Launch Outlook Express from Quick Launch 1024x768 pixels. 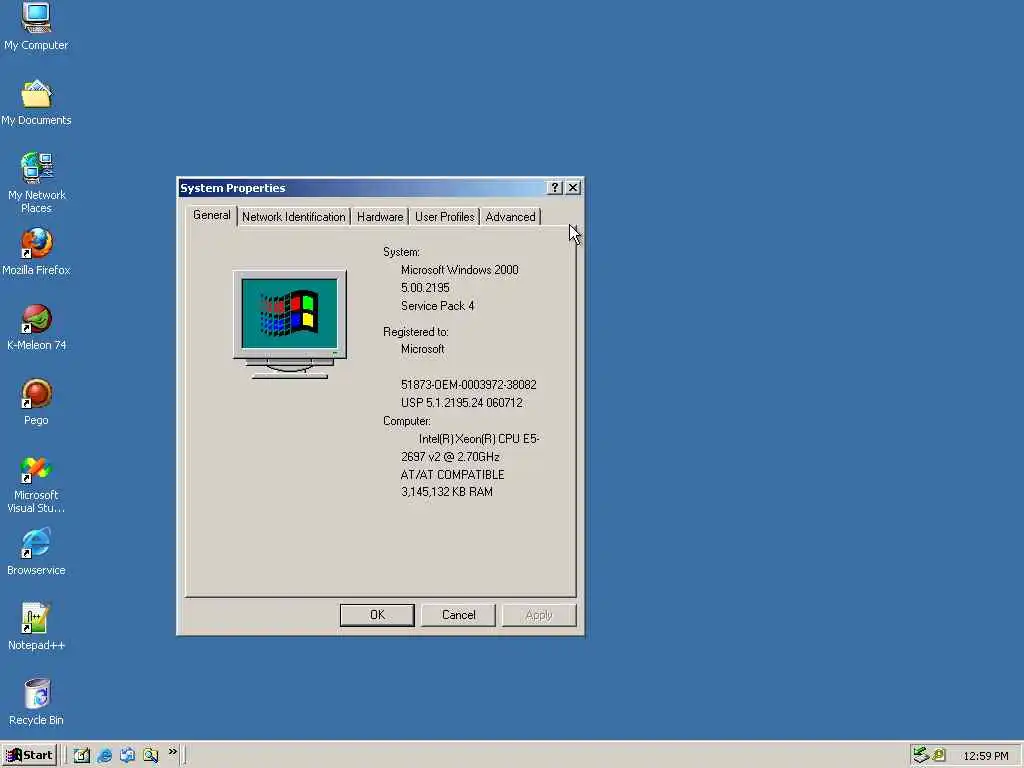click(127, 755)
